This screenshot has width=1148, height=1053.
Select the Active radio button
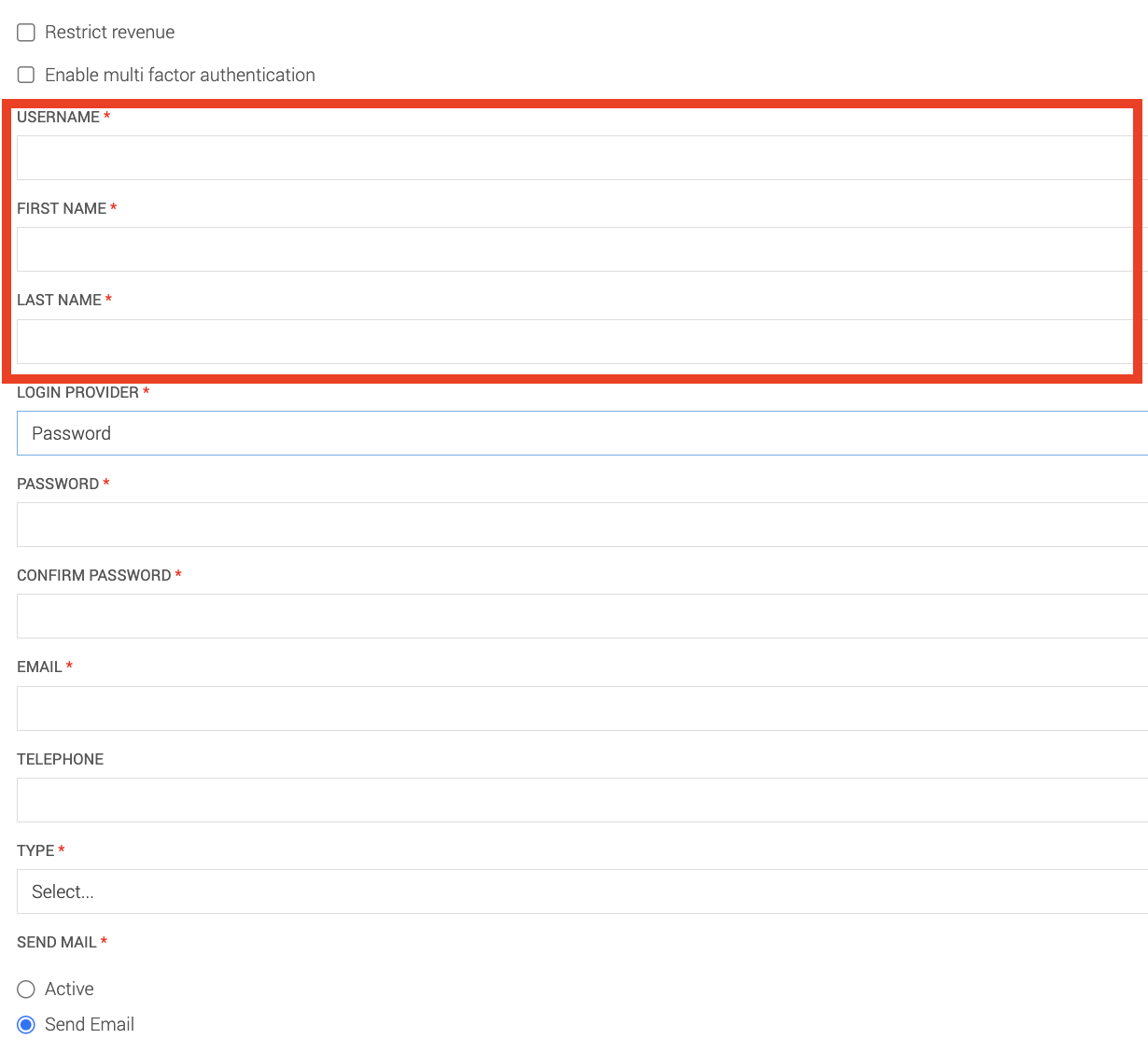26,990
